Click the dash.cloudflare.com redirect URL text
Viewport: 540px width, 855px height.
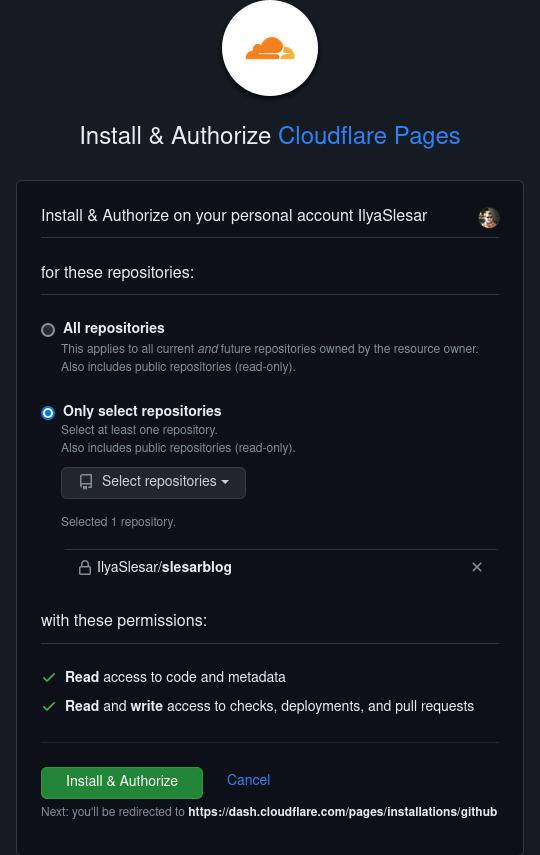pos(343,811)
